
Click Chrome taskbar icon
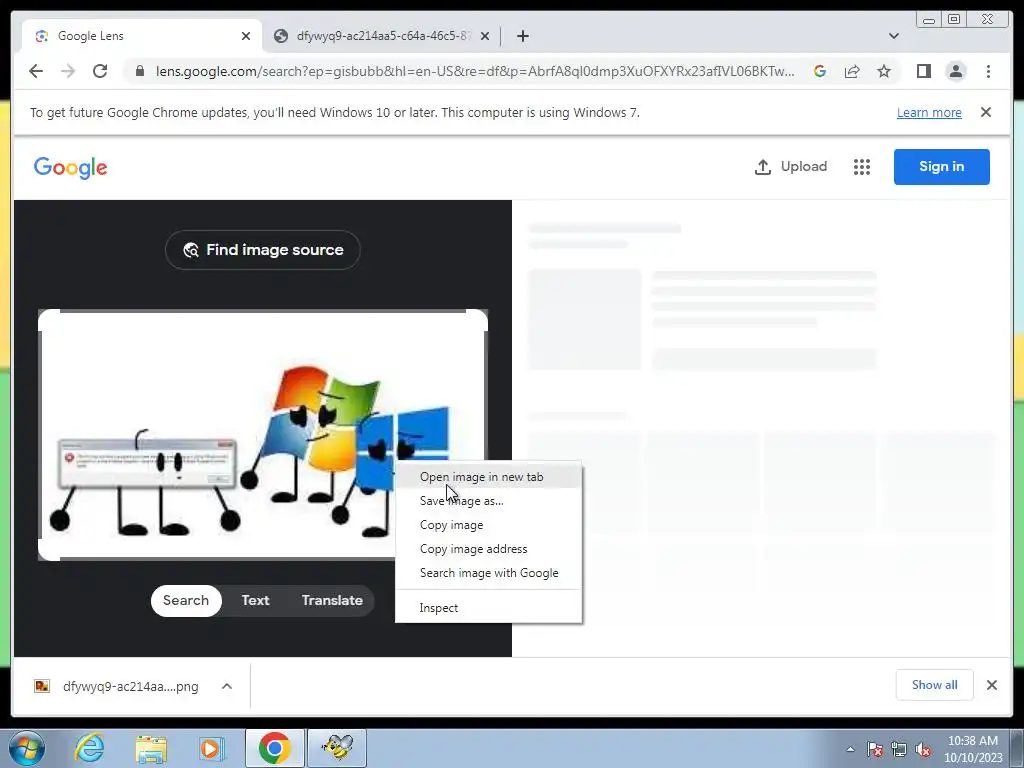coord(274,748)
